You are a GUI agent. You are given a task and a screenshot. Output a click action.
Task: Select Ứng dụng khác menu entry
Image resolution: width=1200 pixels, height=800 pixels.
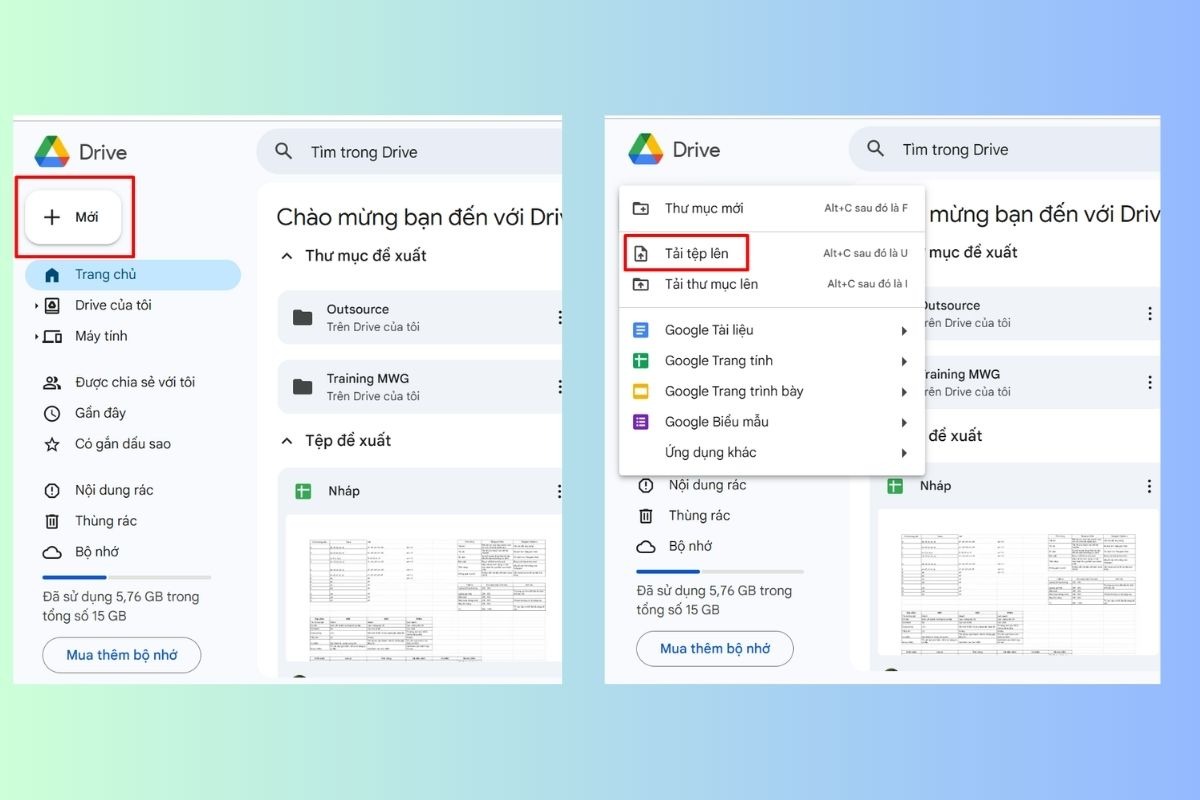[772, 453]
